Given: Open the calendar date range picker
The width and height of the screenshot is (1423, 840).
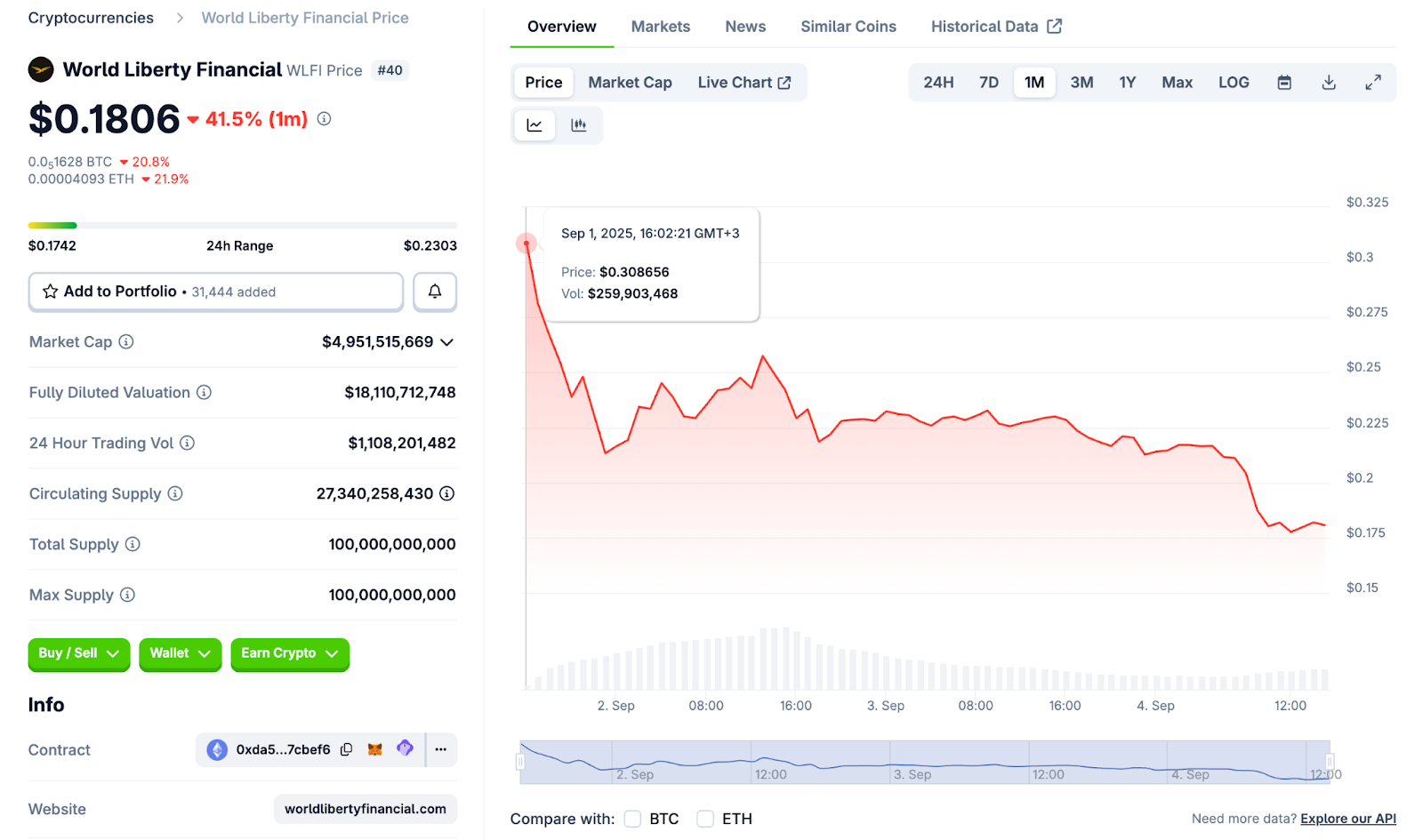Looking at the screenshot, I should 1284,83.
